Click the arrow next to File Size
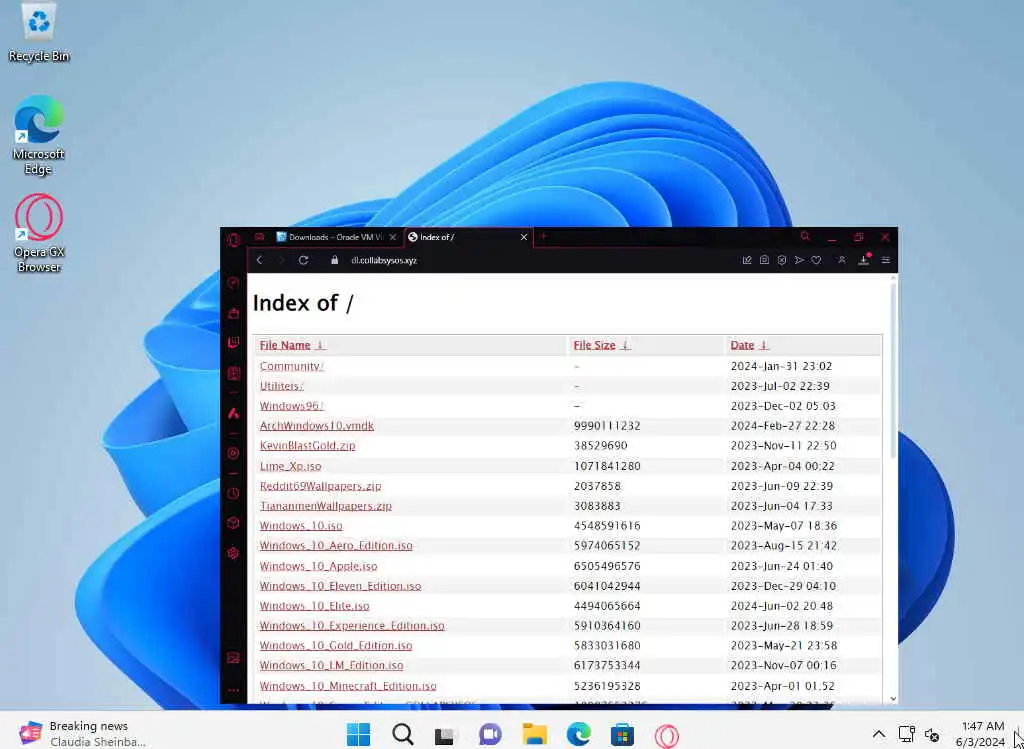The image size is (1024, 749). 626,345
